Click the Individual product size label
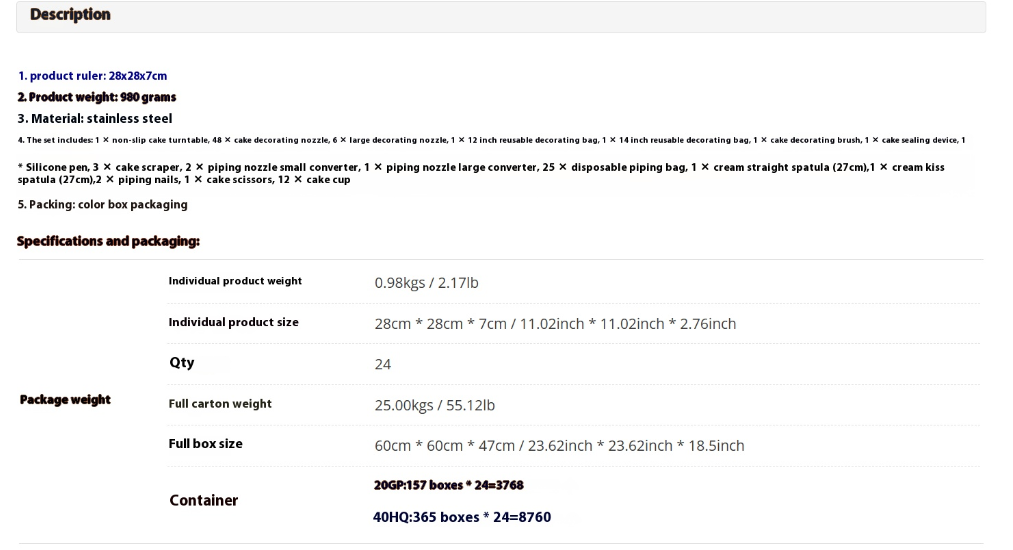 pyautogui.click(x=233, y=322)
